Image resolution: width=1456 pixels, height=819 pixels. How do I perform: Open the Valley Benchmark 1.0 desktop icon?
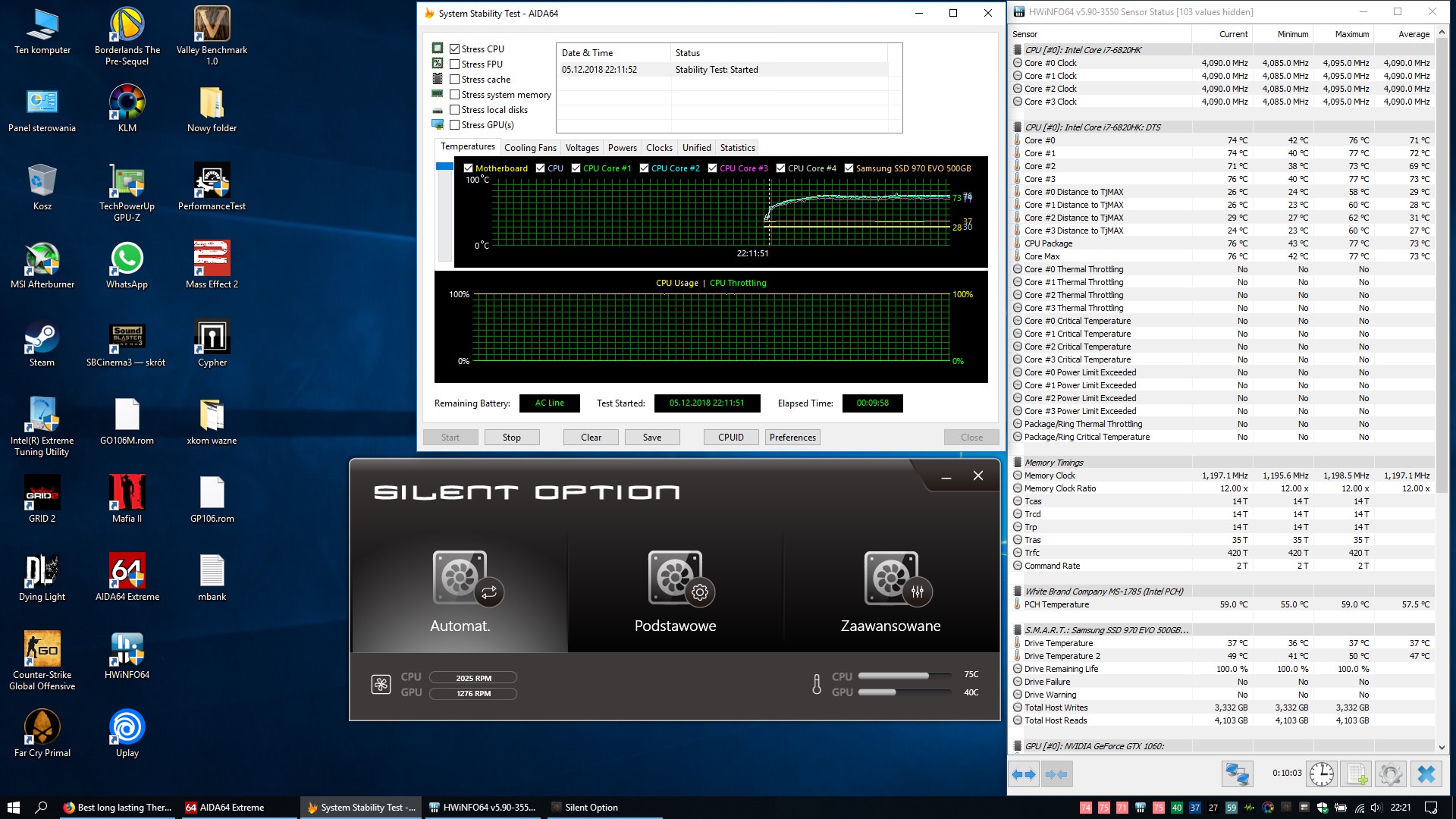click(212, 36)
